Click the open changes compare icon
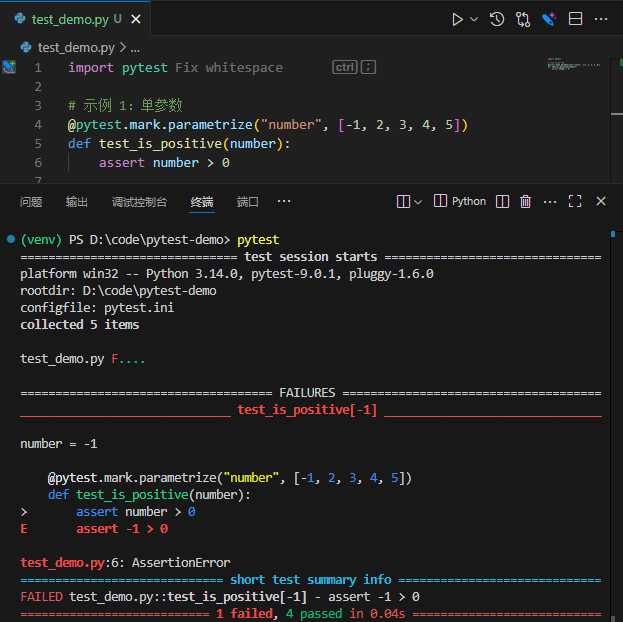 click(x=523, y=19)
